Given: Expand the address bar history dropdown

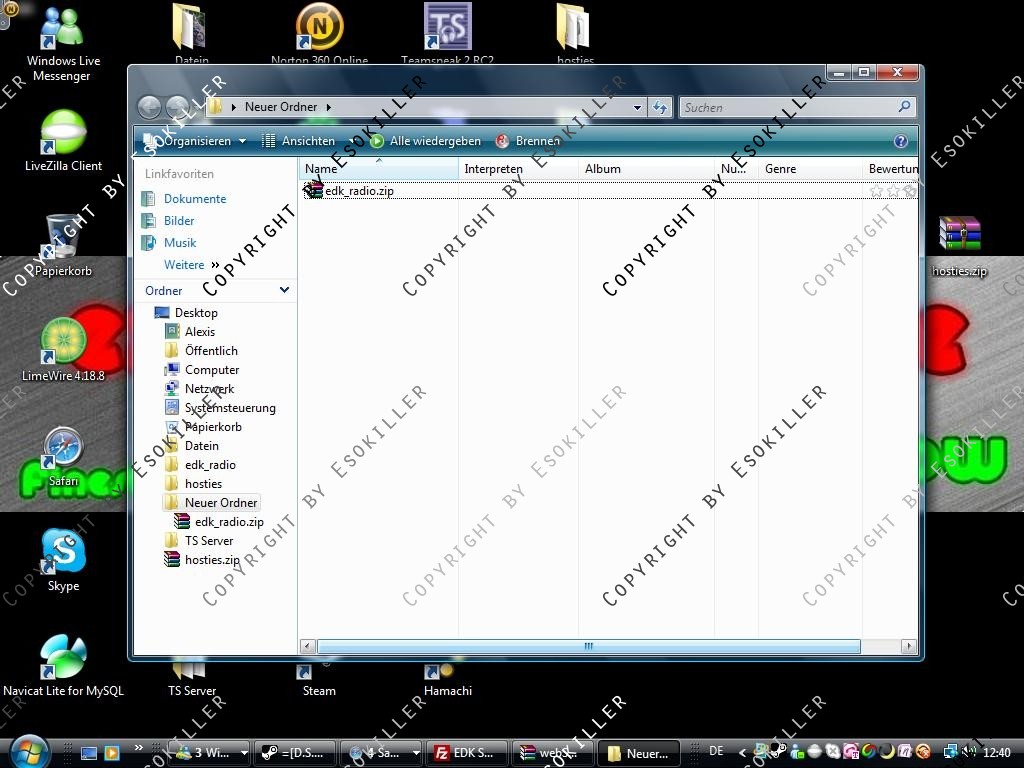Looking at the screenshot, I should click(x=637, y=107).
